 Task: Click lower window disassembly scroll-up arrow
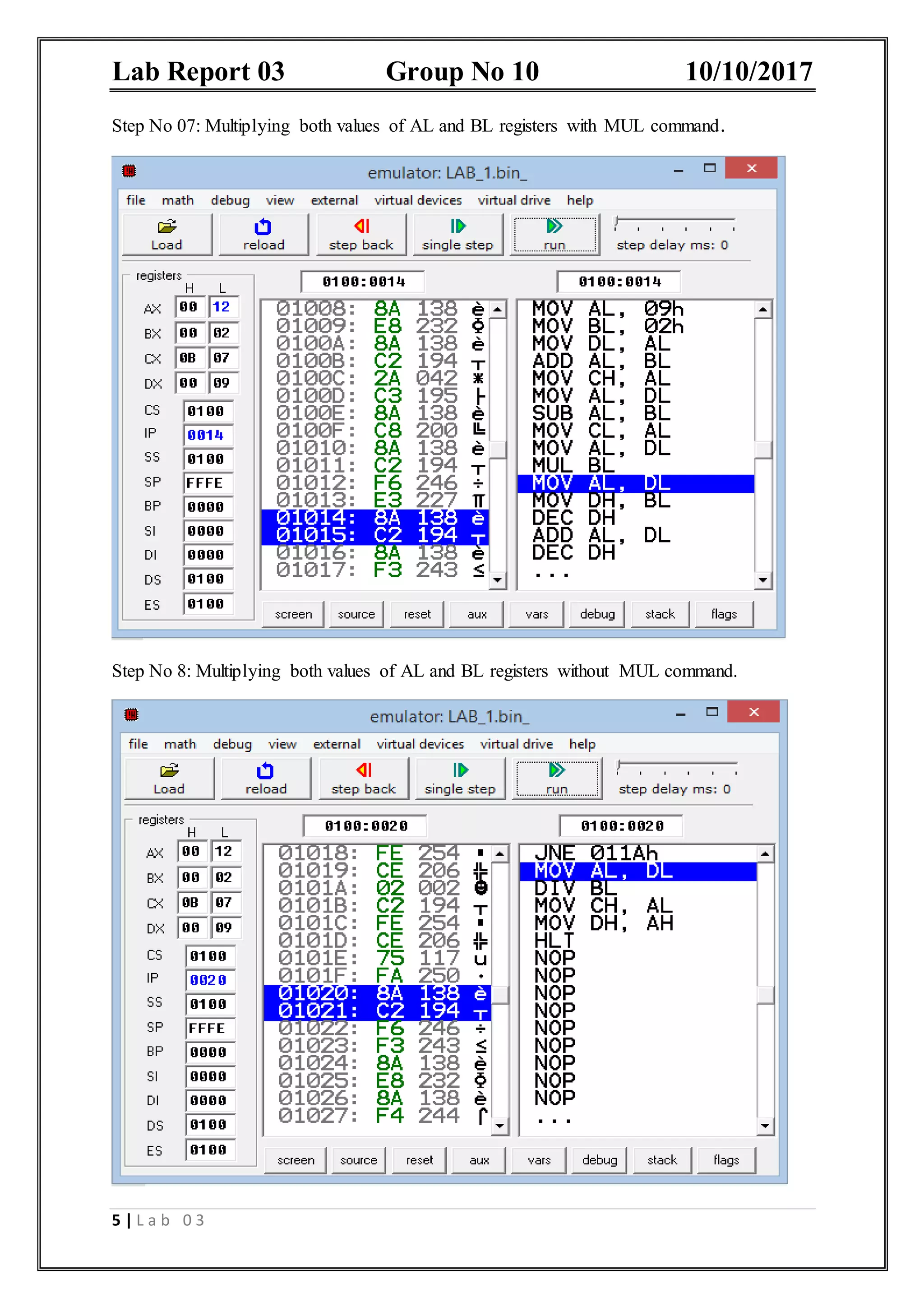click(765, 854)
